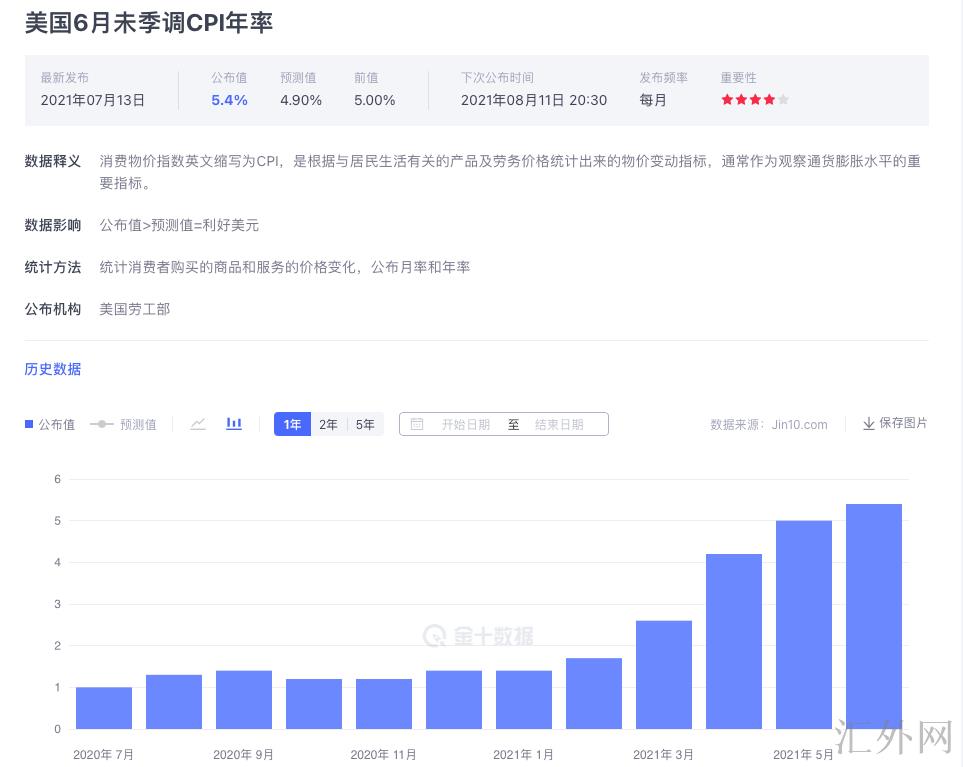Screen dimensions: 963x767
Task: Open the 结束日期 end date picker
Action: tap(558, 424)
